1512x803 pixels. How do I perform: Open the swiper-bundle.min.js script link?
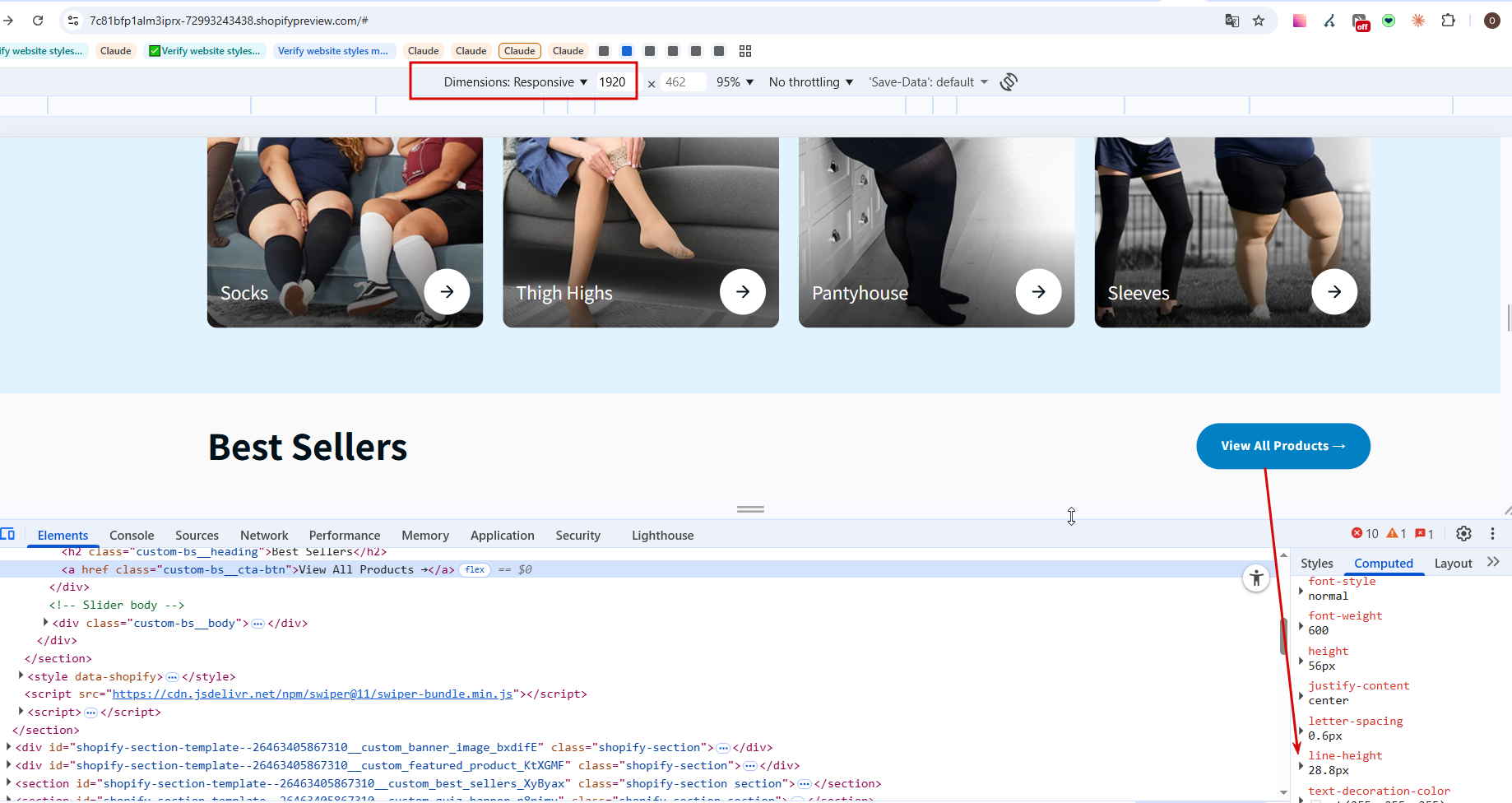[312, 694]
